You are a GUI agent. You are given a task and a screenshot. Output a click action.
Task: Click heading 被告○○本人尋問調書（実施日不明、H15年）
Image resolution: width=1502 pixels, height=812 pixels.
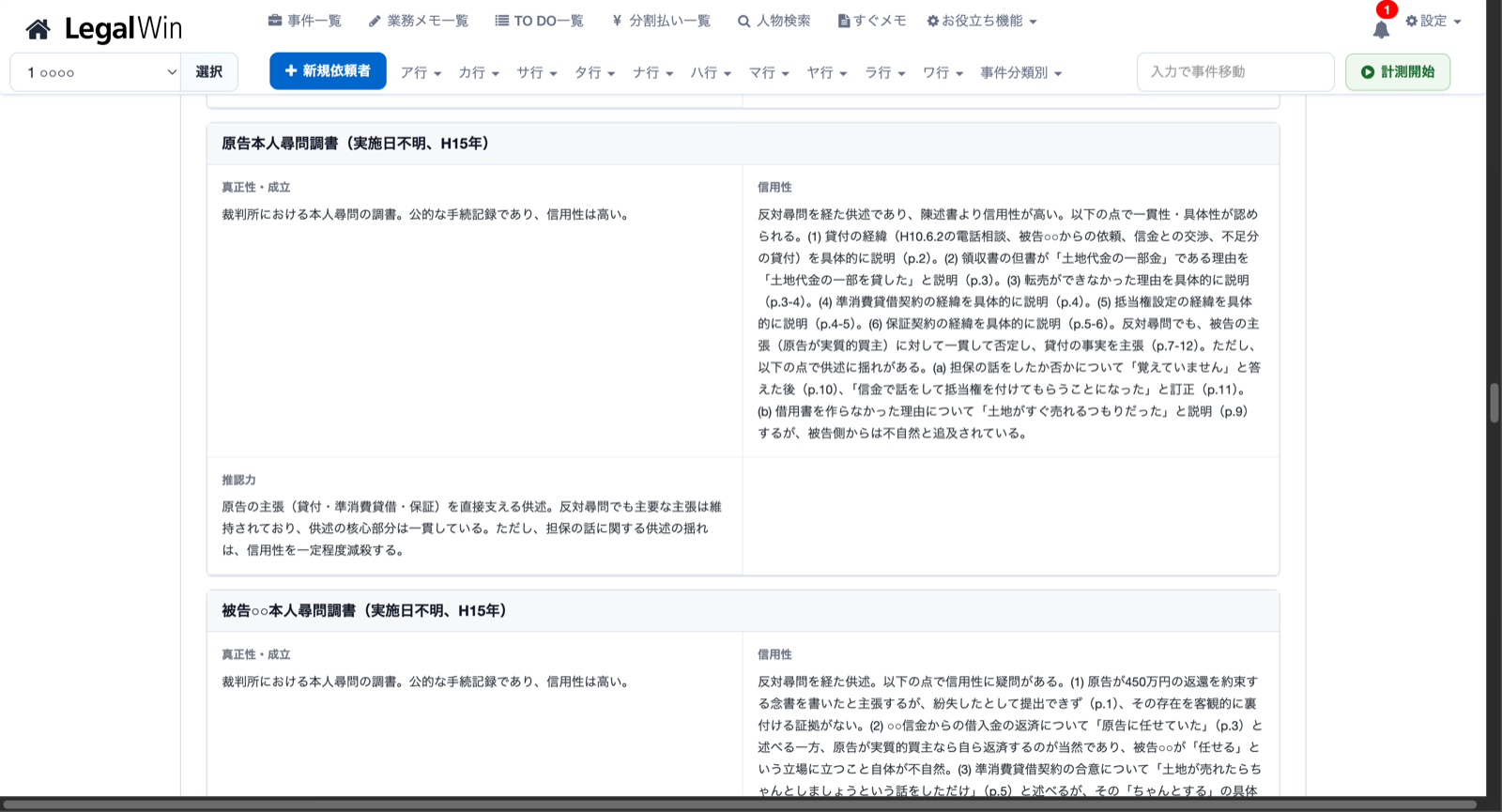364,611
